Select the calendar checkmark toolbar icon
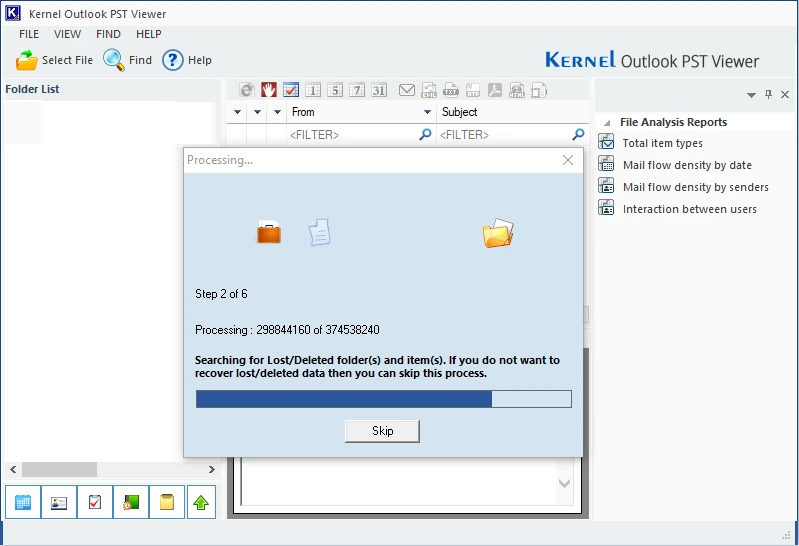799x546 pixels. pyautogui.click(x=291, y=90)
